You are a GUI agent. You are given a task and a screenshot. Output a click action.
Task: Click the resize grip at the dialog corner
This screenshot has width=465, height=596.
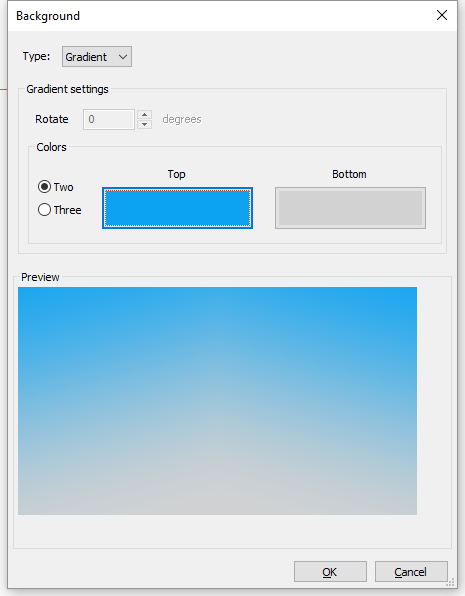451,583
